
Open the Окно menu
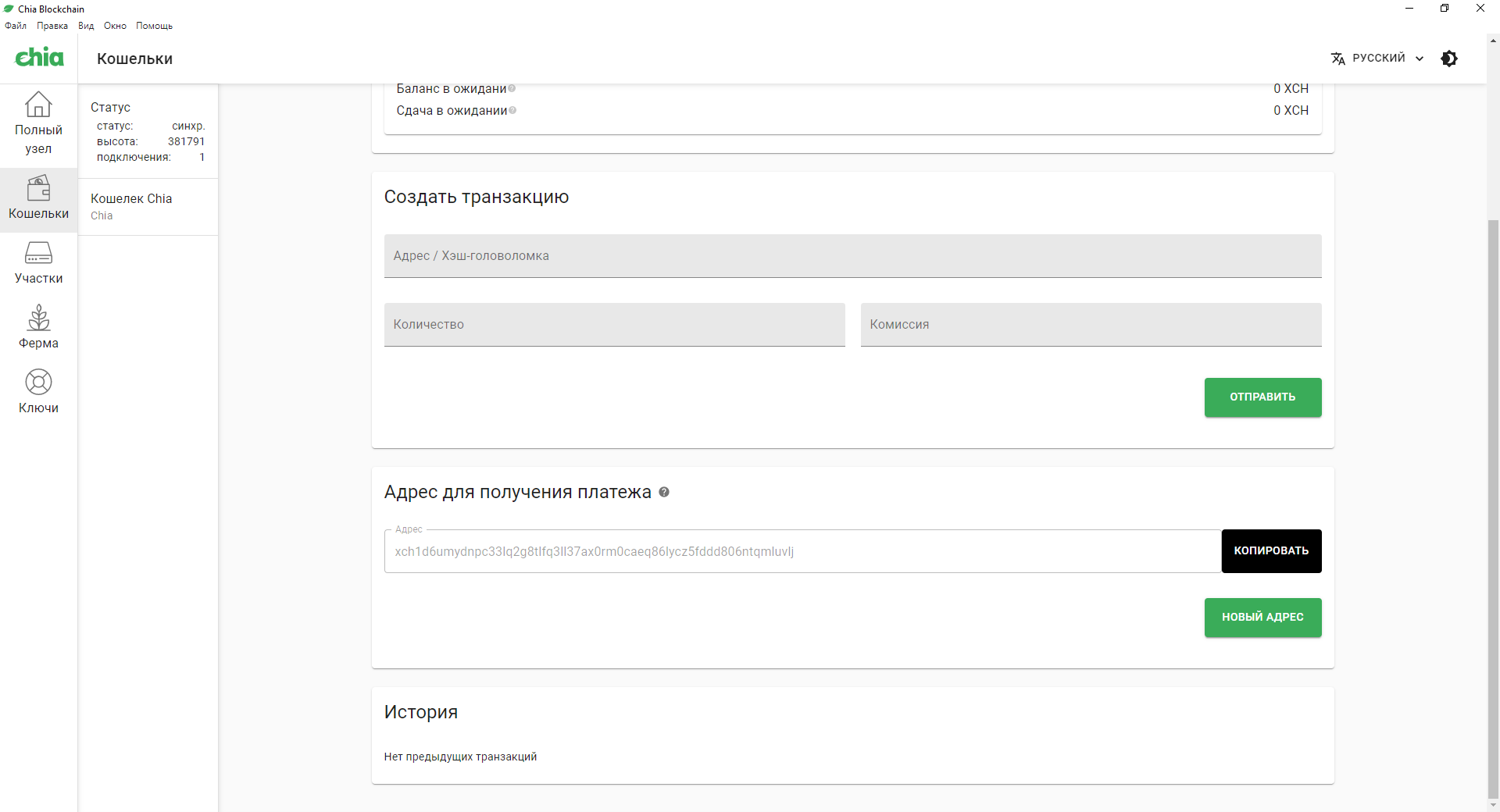point(115,26)
